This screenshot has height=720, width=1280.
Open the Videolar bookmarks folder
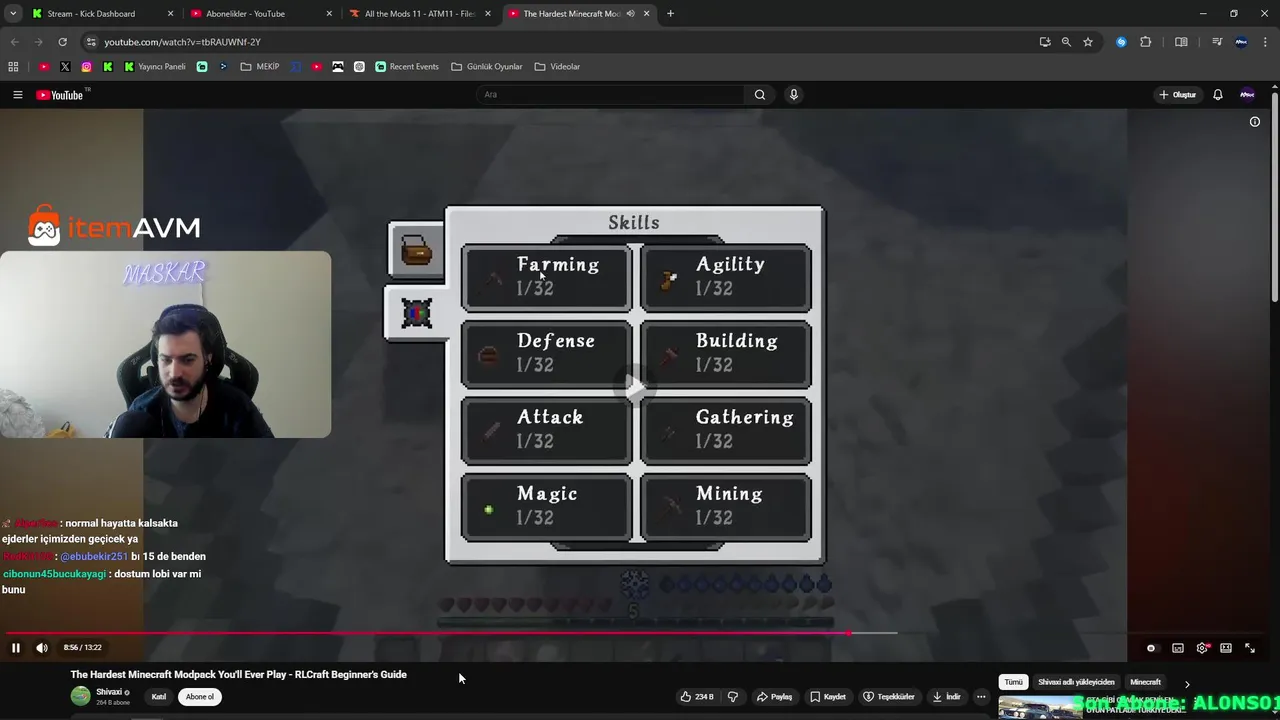pyautogui.click(x=557, y=67)
